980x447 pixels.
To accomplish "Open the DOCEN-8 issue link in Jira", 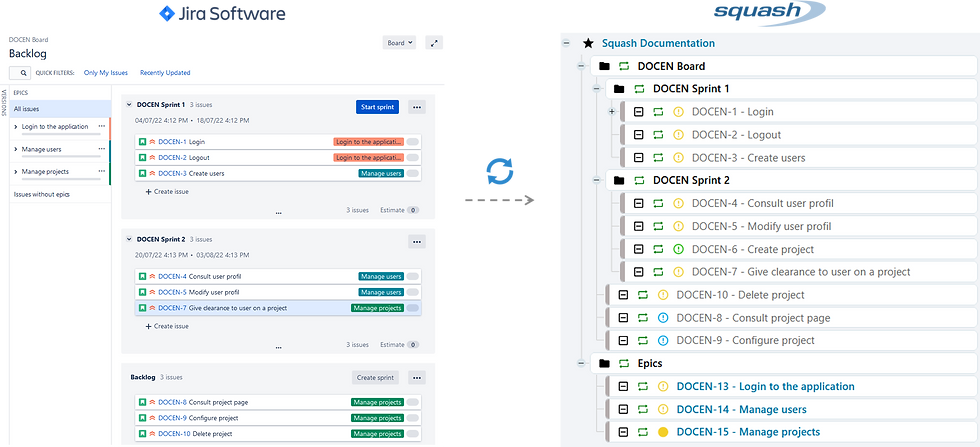I will [172, 403].
